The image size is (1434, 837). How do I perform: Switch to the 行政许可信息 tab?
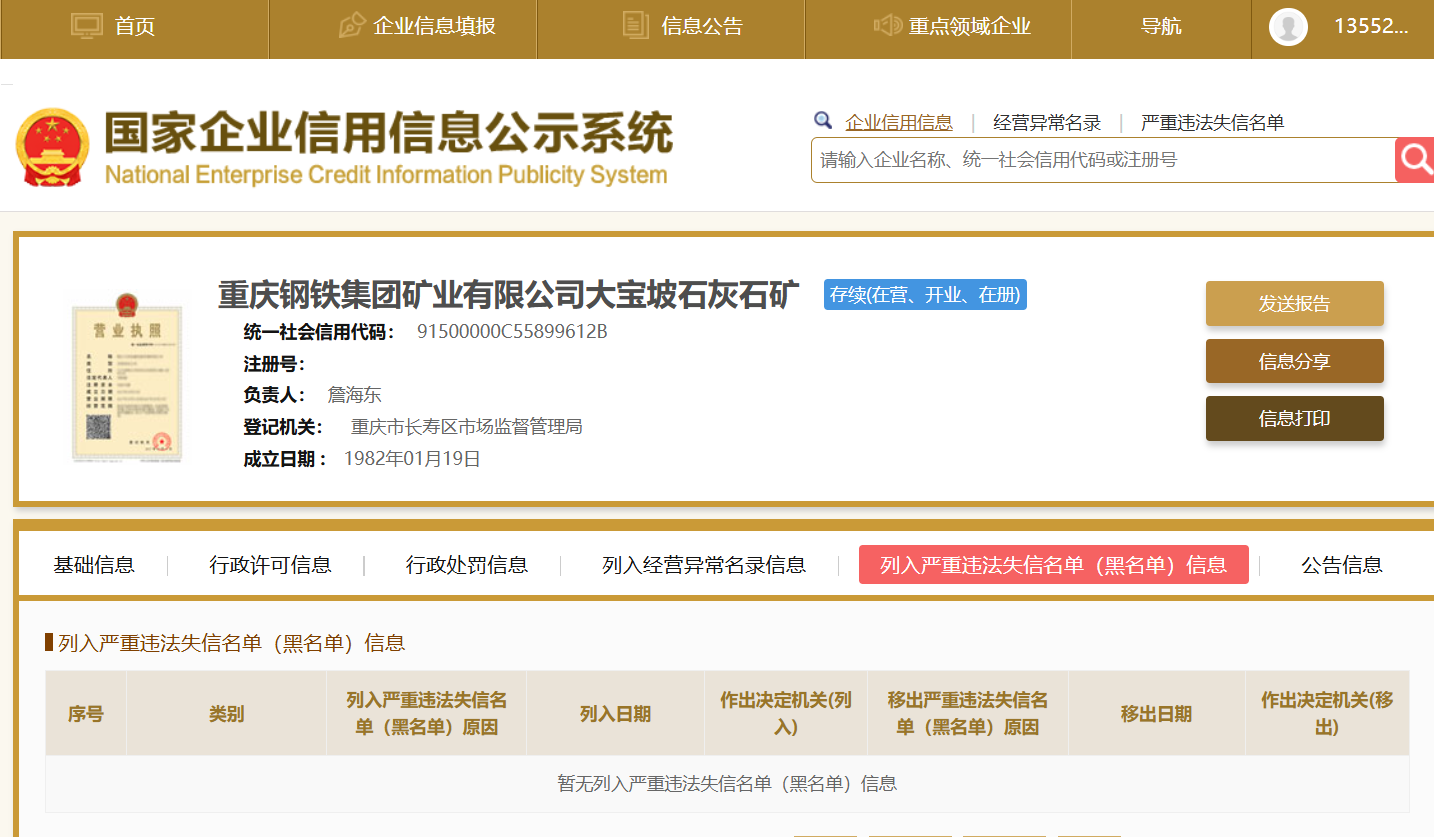click(270, 565)
